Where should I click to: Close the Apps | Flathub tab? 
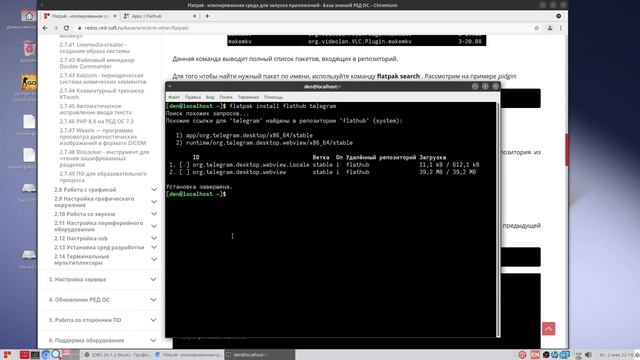194,16
